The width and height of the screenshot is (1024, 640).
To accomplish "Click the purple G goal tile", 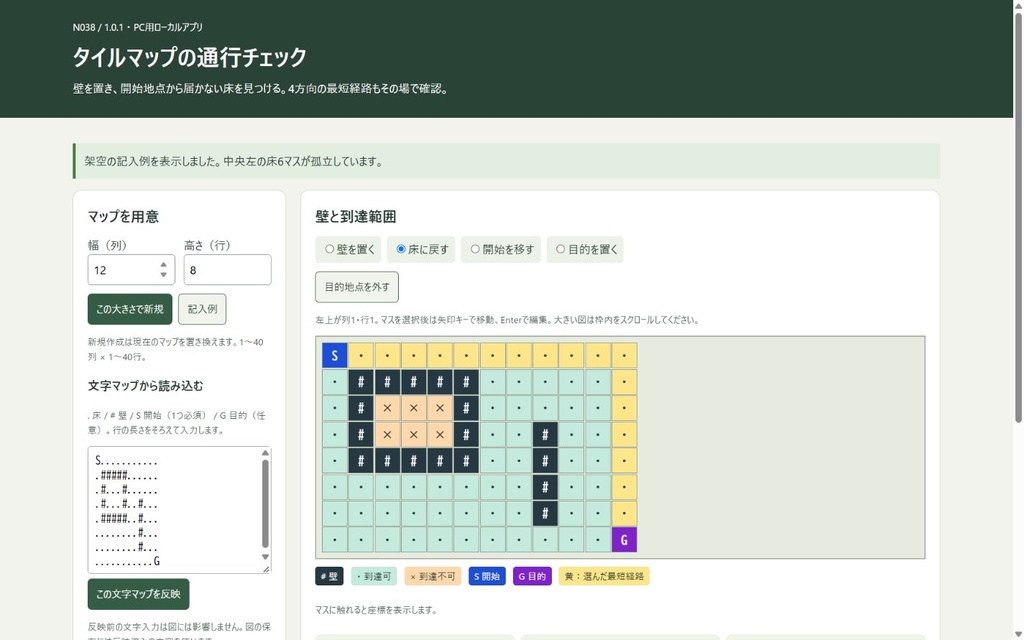I will pyautogui.click(x=624, y=540).
